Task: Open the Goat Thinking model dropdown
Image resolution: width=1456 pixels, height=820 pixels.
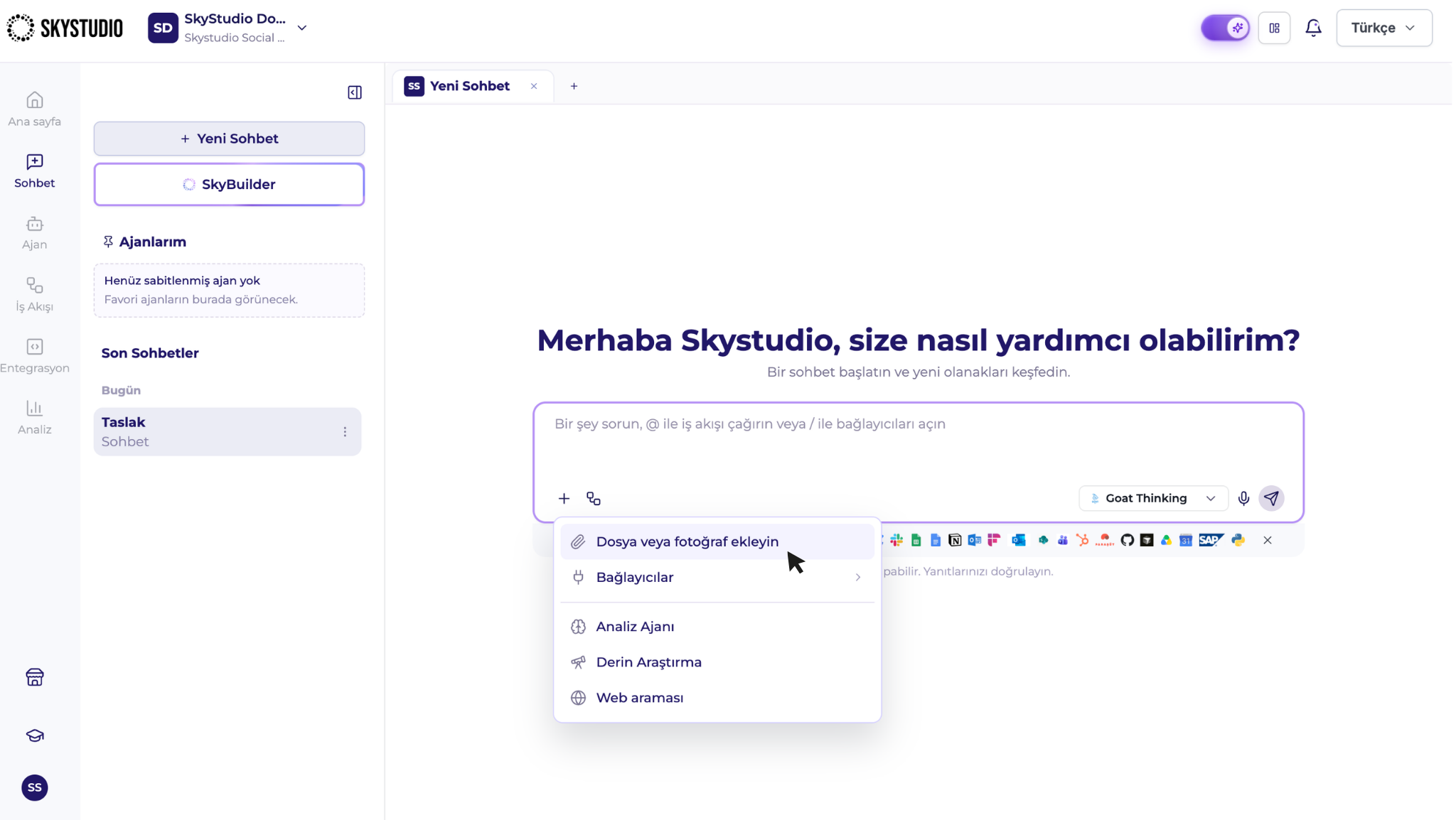Action: pyautogui.click(x=1153, y=498)
